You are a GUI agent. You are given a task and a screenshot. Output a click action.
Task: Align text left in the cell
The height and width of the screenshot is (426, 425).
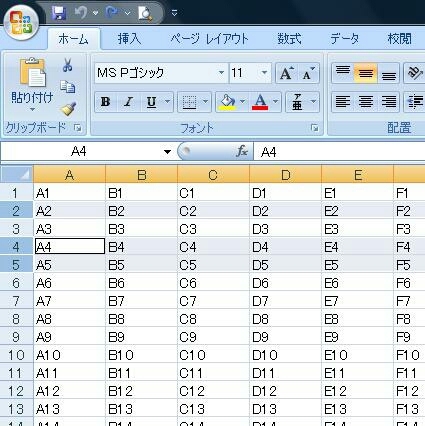343,102
